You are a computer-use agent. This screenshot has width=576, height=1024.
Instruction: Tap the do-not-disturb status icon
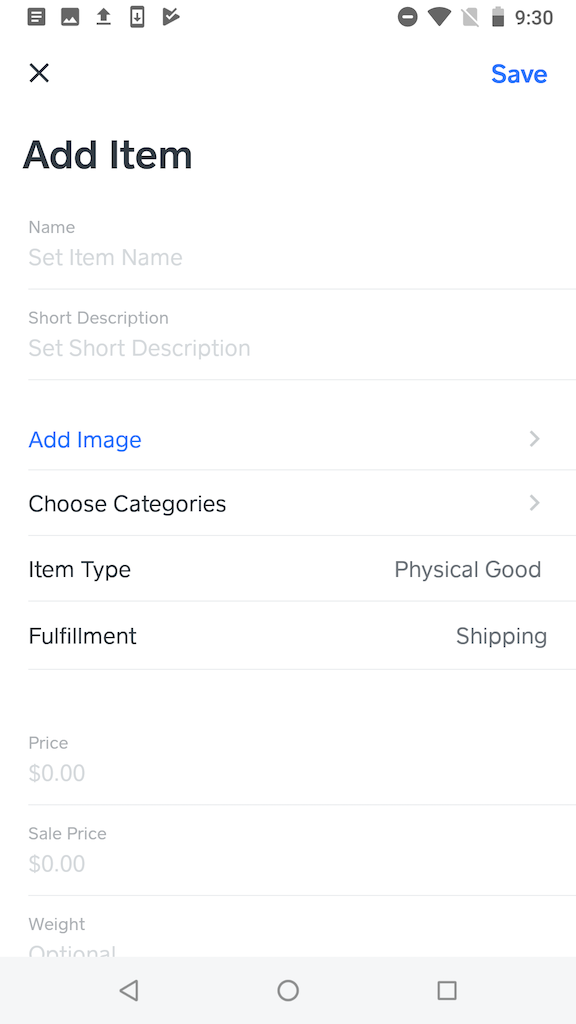[x=408, y=17]
